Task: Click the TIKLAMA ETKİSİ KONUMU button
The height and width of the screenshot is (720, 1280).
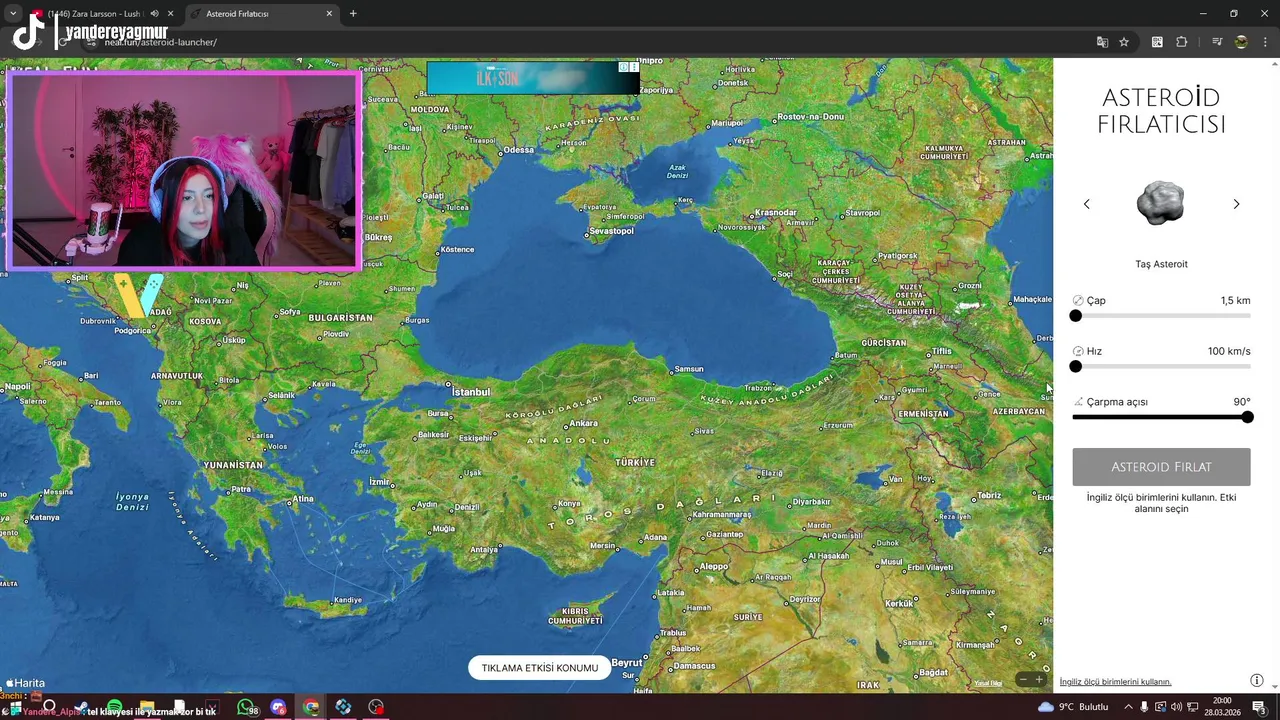Action: pos(540,668)
